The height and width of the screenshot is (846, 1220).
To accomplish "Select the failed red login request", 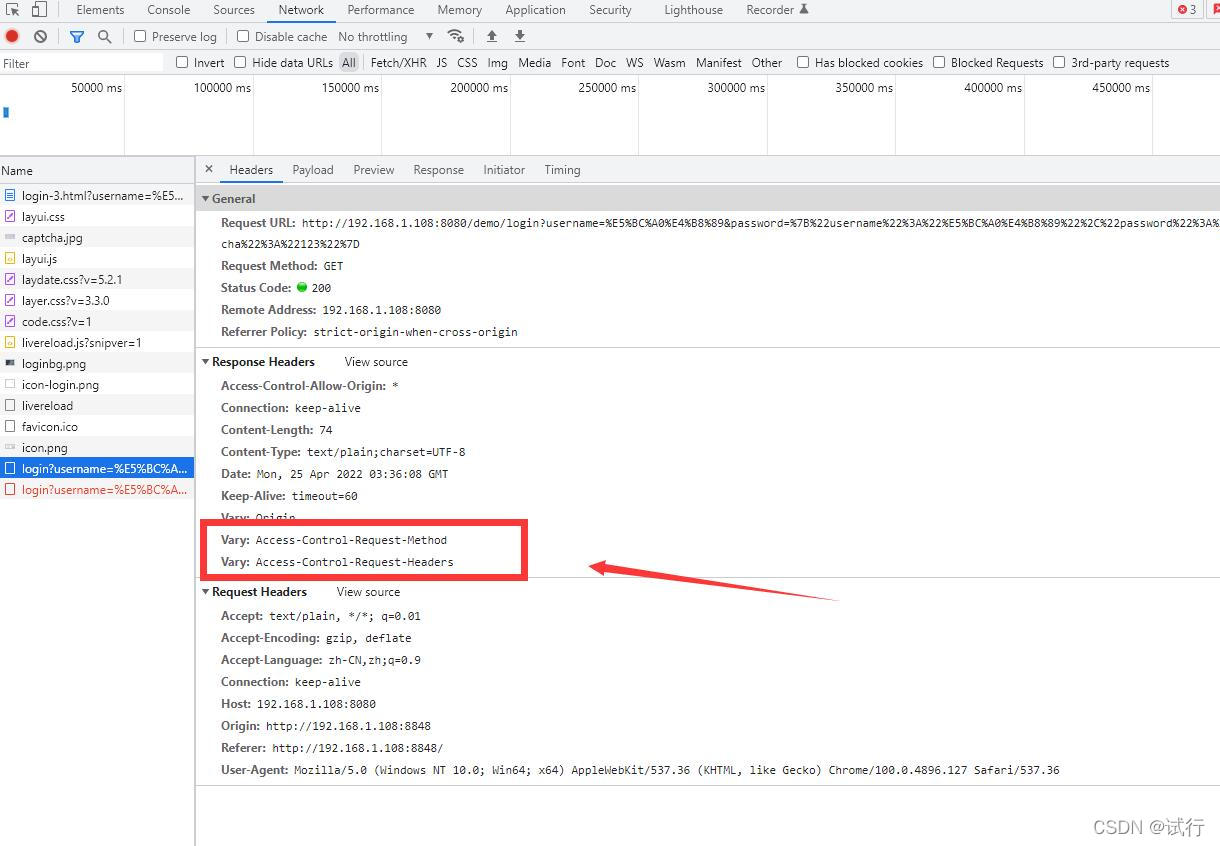I will click(x=97, y=490).
